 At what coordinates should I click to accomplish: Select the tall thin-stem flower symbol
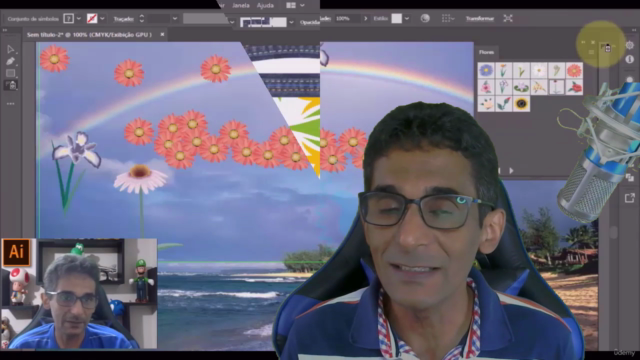556,87
